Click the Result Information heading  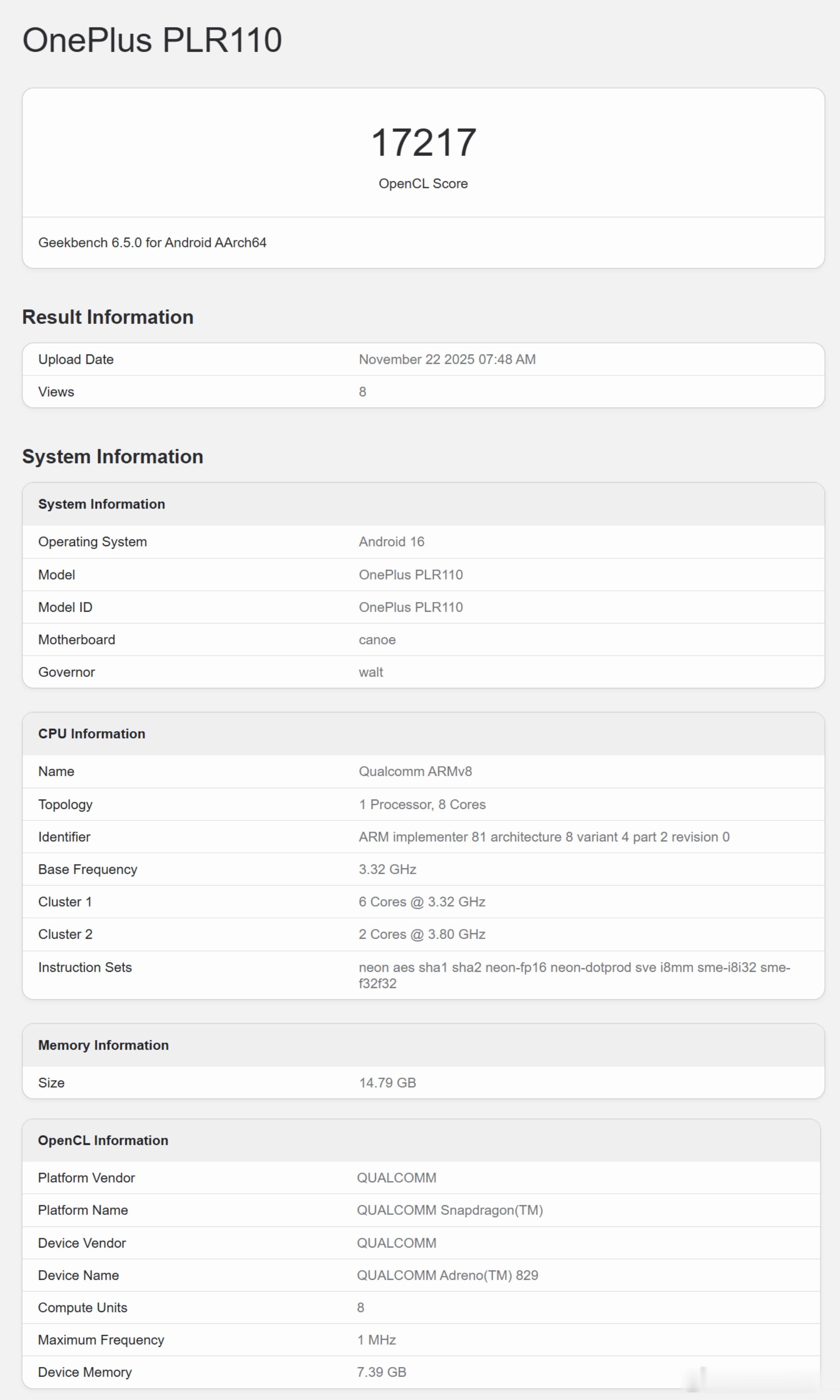108,317
